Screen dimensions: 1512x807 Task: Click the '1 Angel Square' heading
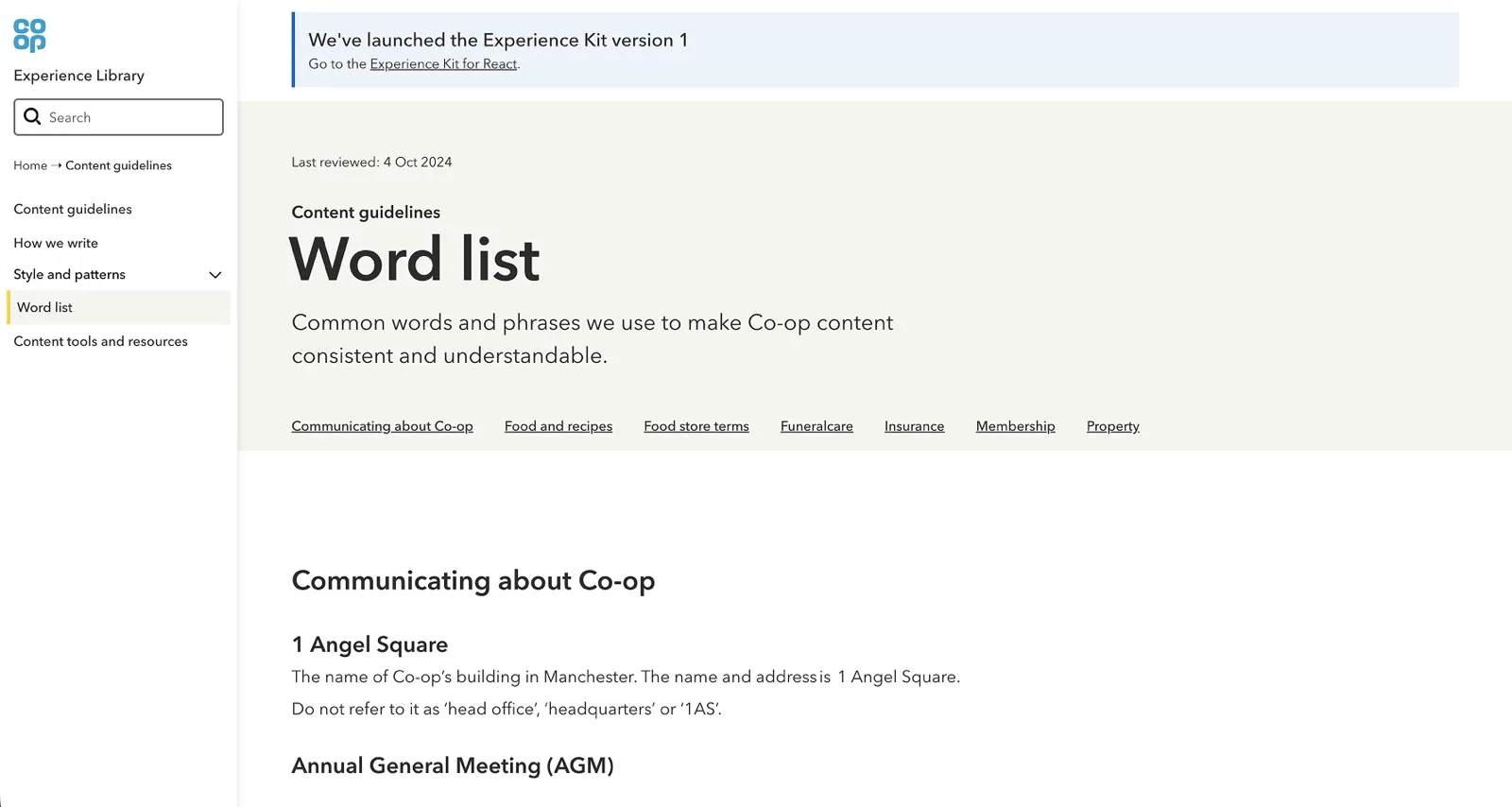(369, 644)
